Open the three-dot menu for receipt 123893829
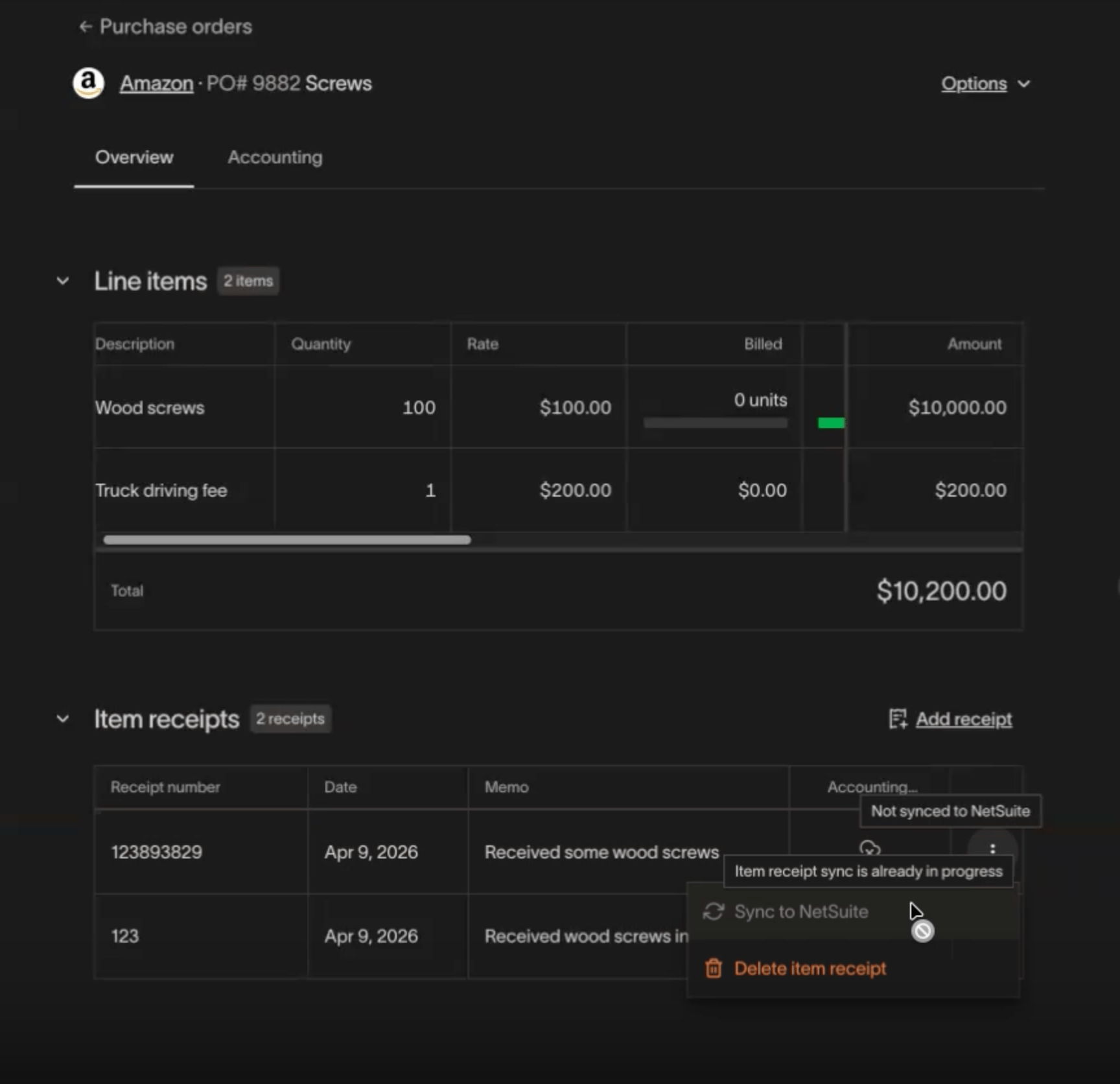The width and height of the screenshot is (1120, 1084). [992, 849]
